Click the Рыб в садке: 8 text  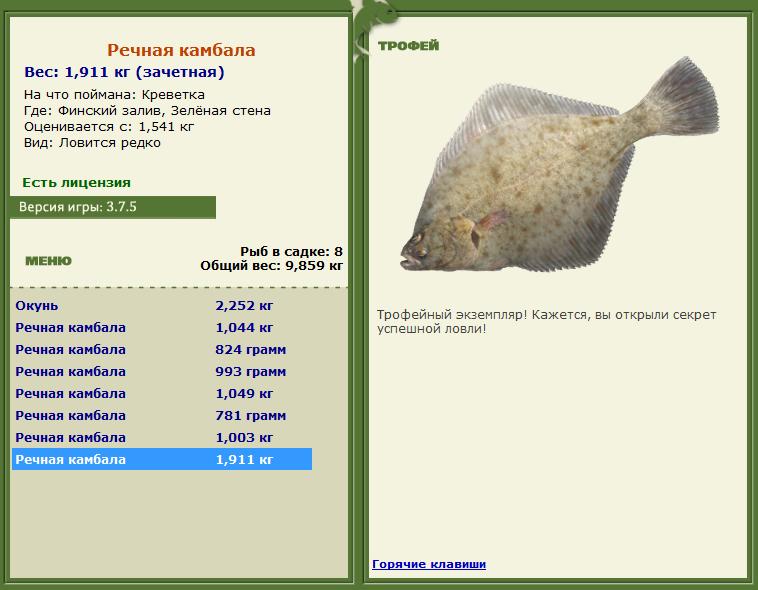click(x=292, y=251)
